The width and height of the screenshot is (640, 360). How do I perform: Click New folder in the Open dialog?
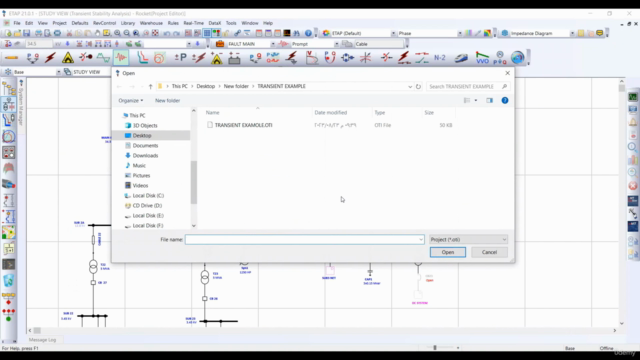[167, 100]
